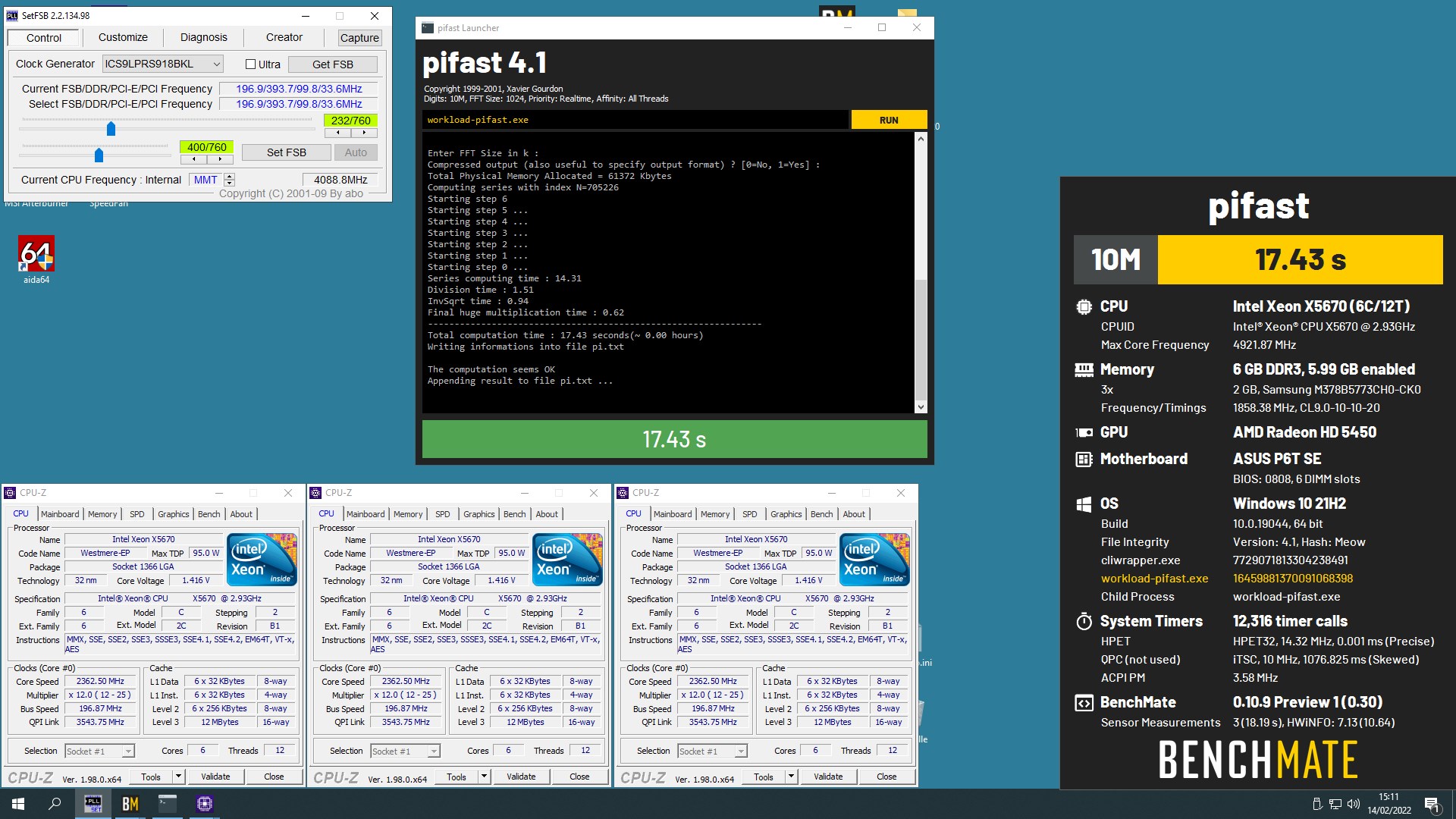1456x819 pixels.
Task: Enable the Ultra checkbox in SetFSB
Action: (x=250, y=64)
